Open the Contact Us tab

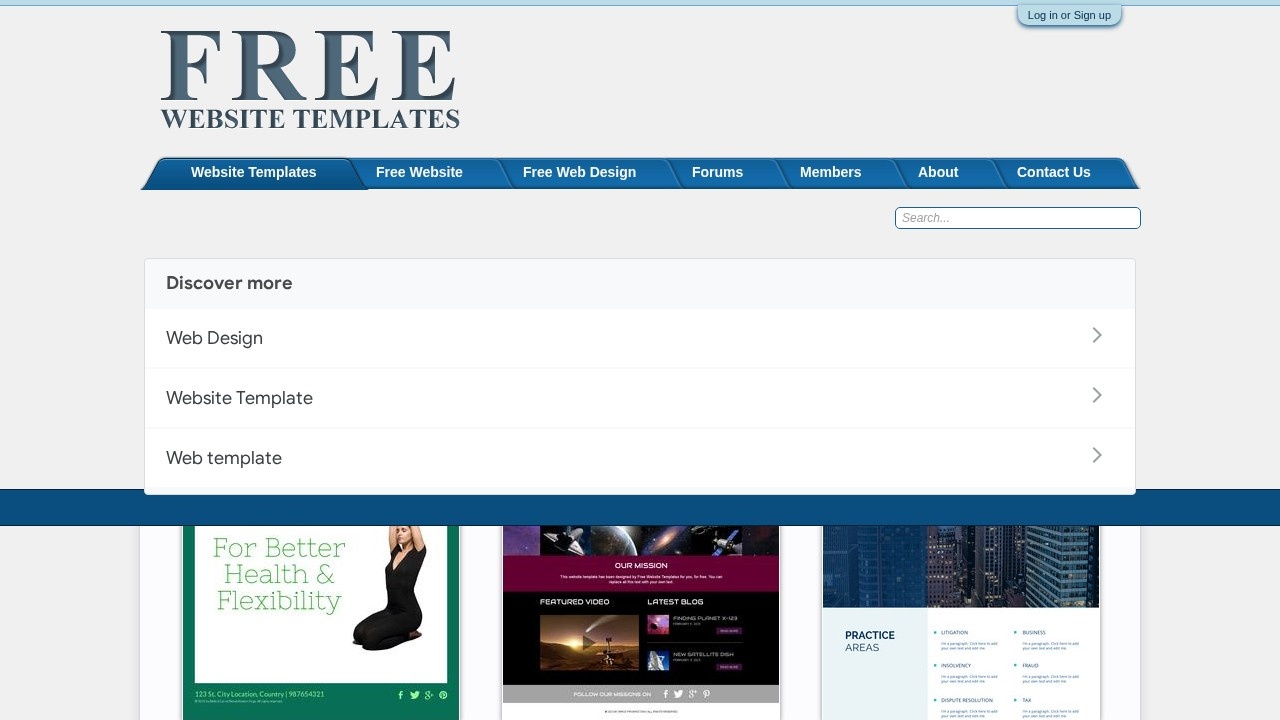(x=1053, y=172)
